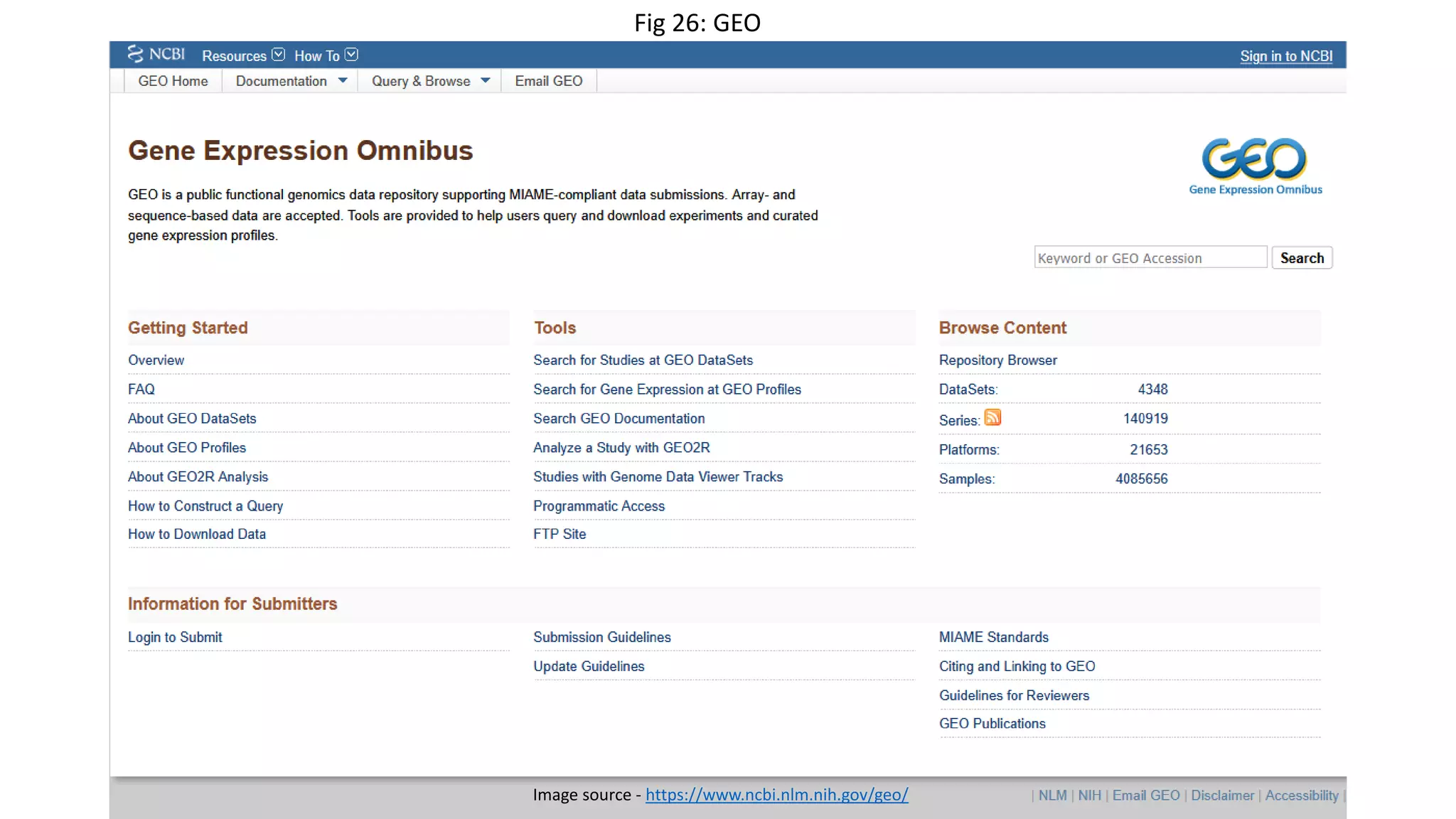Viewport: 1456px width, 819px height.
Task: Select Email GEO in the navigation bar
Action: click(549, 81)
